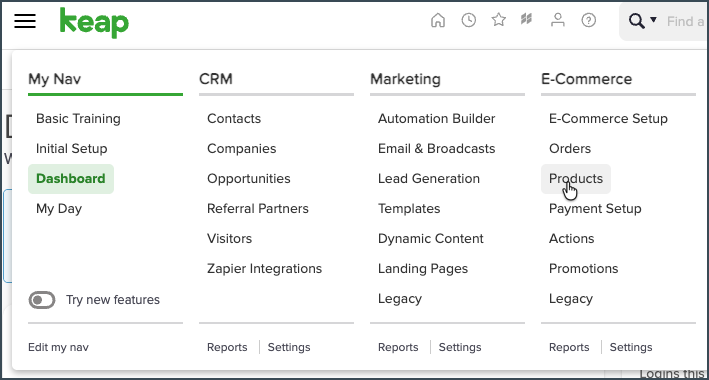Click Edit my nav link
Screen dimensions: 709x380
(58, 347)
